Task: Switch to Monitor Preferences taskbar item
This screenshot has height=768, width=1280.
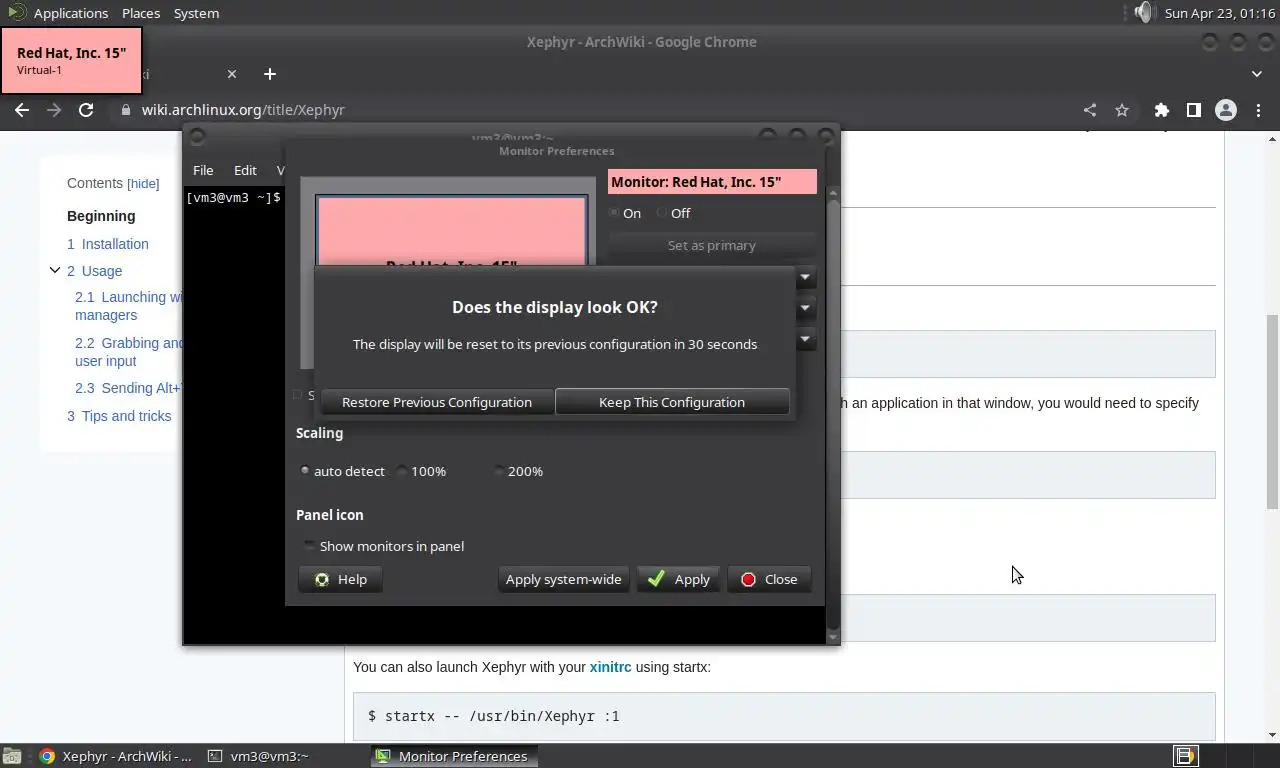Action: click(454, 756)
